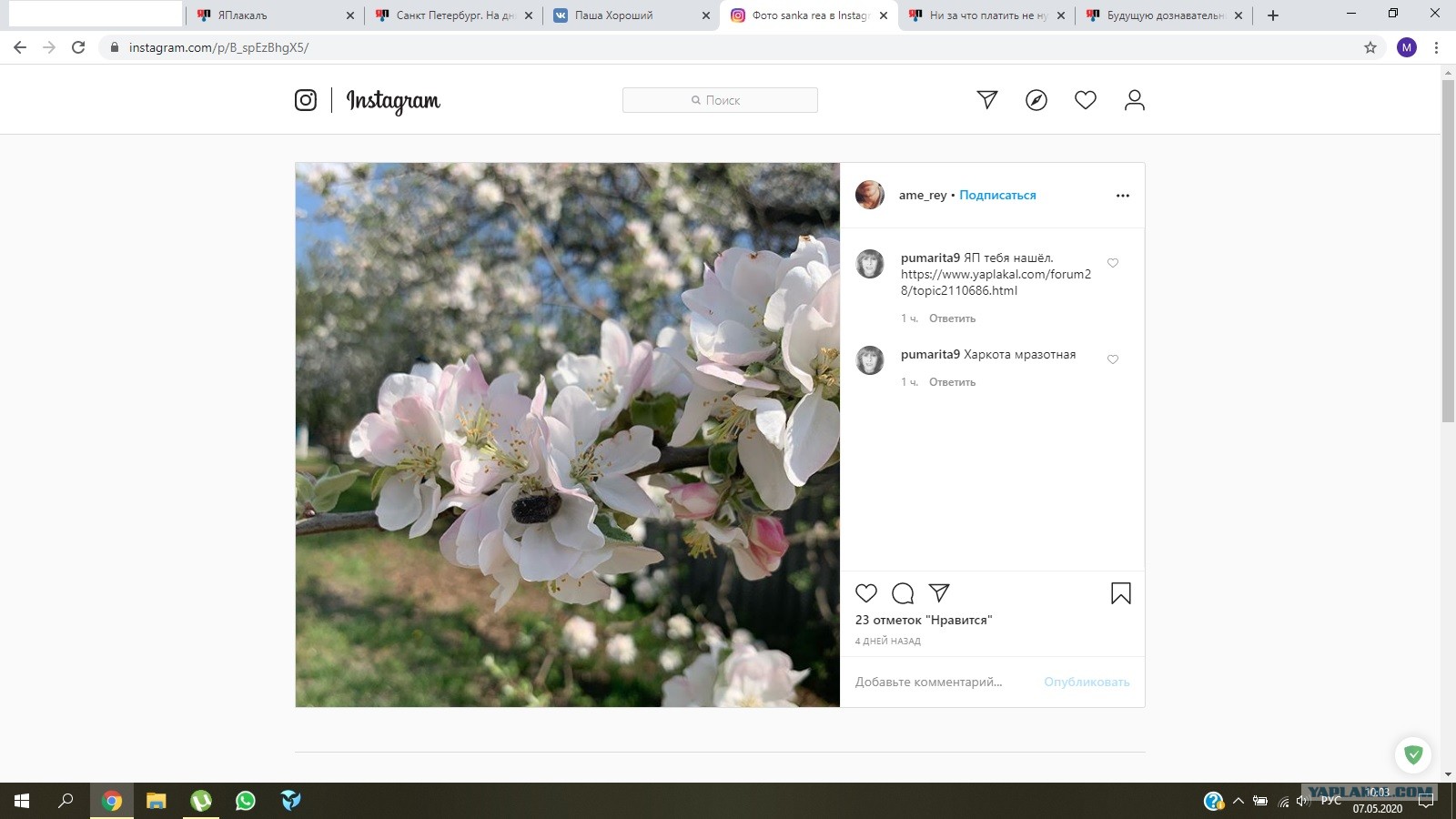Click the page vertical scrollbar
Screen dimensions: 1456x819
[1448, 250]
